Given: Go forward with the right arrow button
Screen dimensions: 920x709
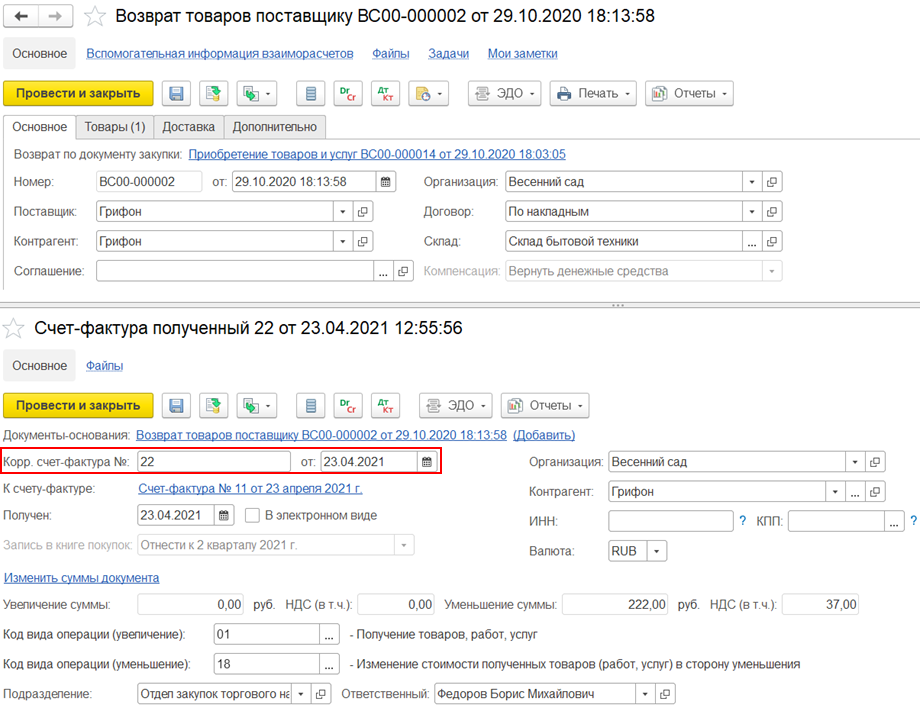Looking at the screenshot, I should click(55, 16).
